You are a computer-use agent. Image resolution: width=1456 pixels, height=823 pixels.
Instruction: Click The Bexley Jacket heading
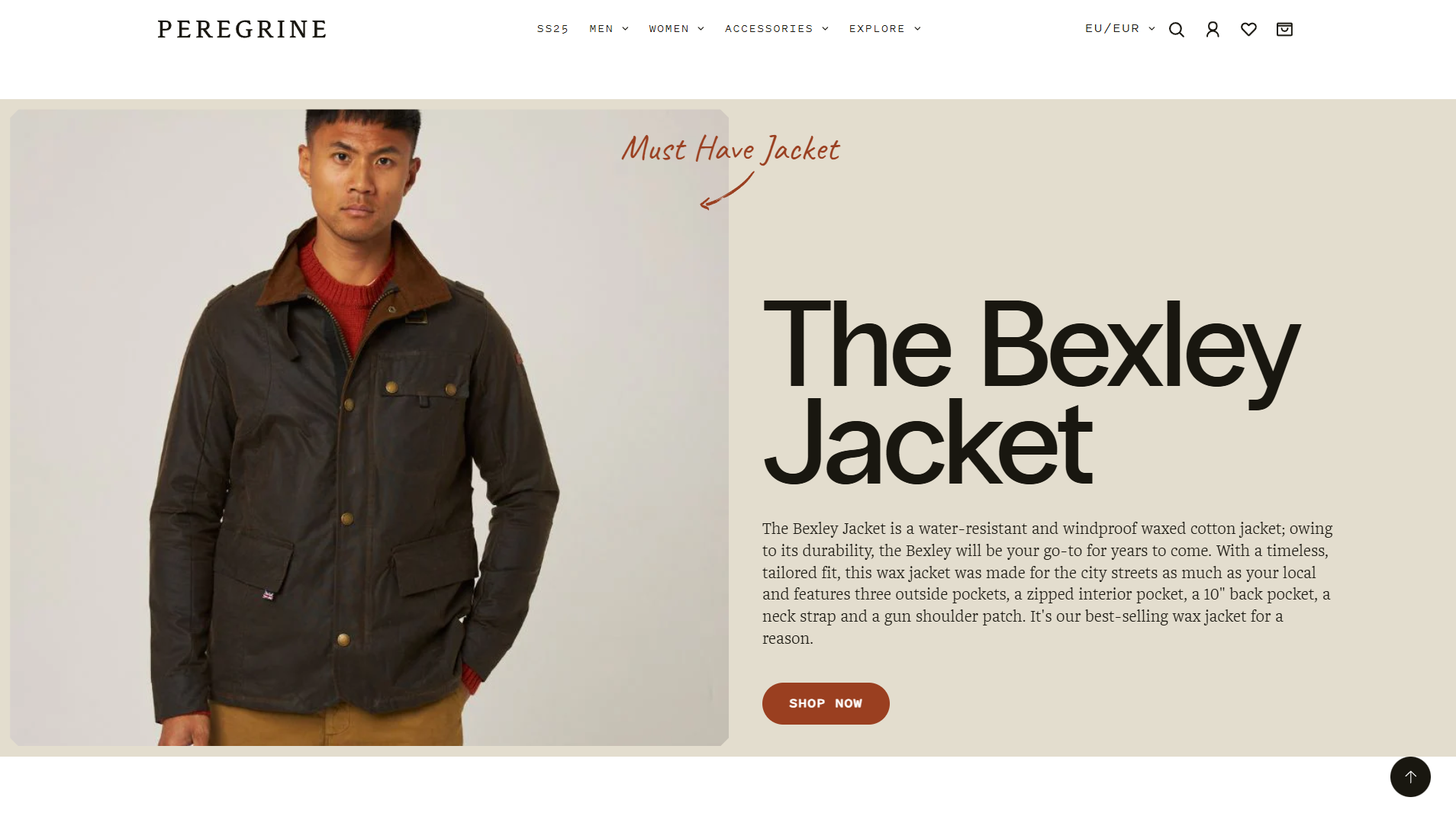pyautogui.click(x=1030, y=392)
